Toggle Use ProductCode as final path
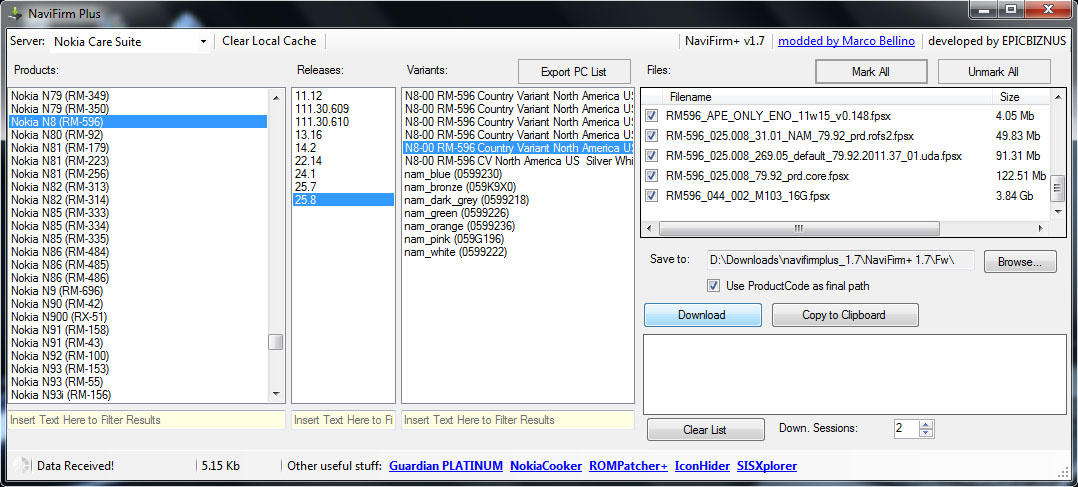The image size is (1078, 487). click(714, 285)
